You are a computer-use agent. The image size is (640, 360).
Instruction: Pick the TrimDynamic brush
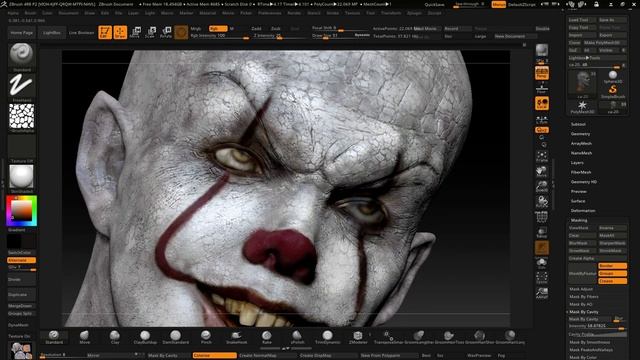point(327,337)
